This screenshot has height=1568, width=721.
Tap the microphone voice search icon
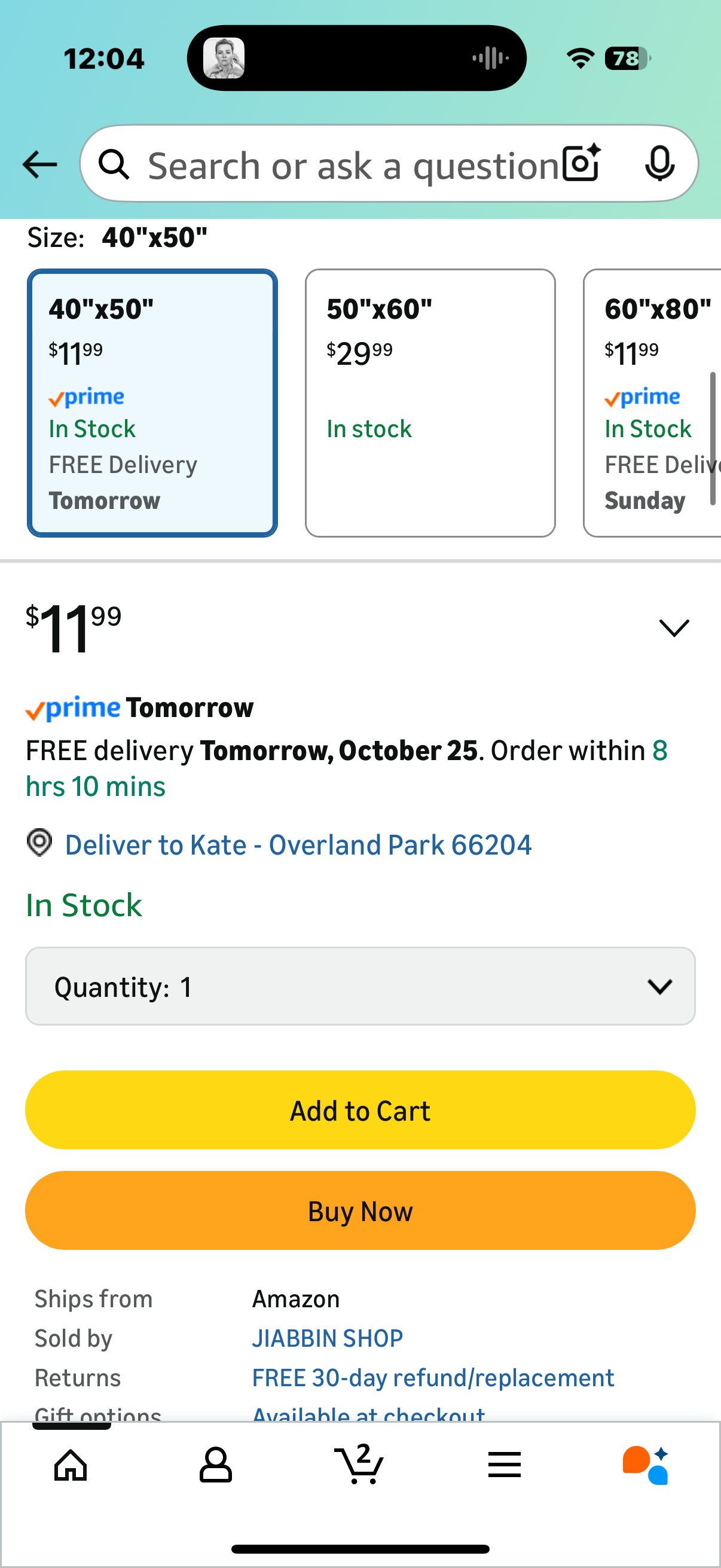659,163
